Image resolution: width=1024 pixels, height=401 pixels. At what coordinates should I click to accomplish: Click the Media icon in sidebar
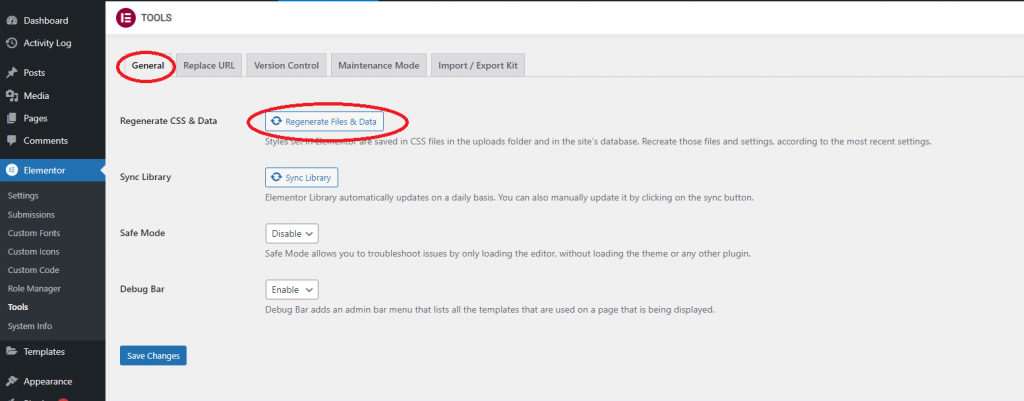pos(11,96)
